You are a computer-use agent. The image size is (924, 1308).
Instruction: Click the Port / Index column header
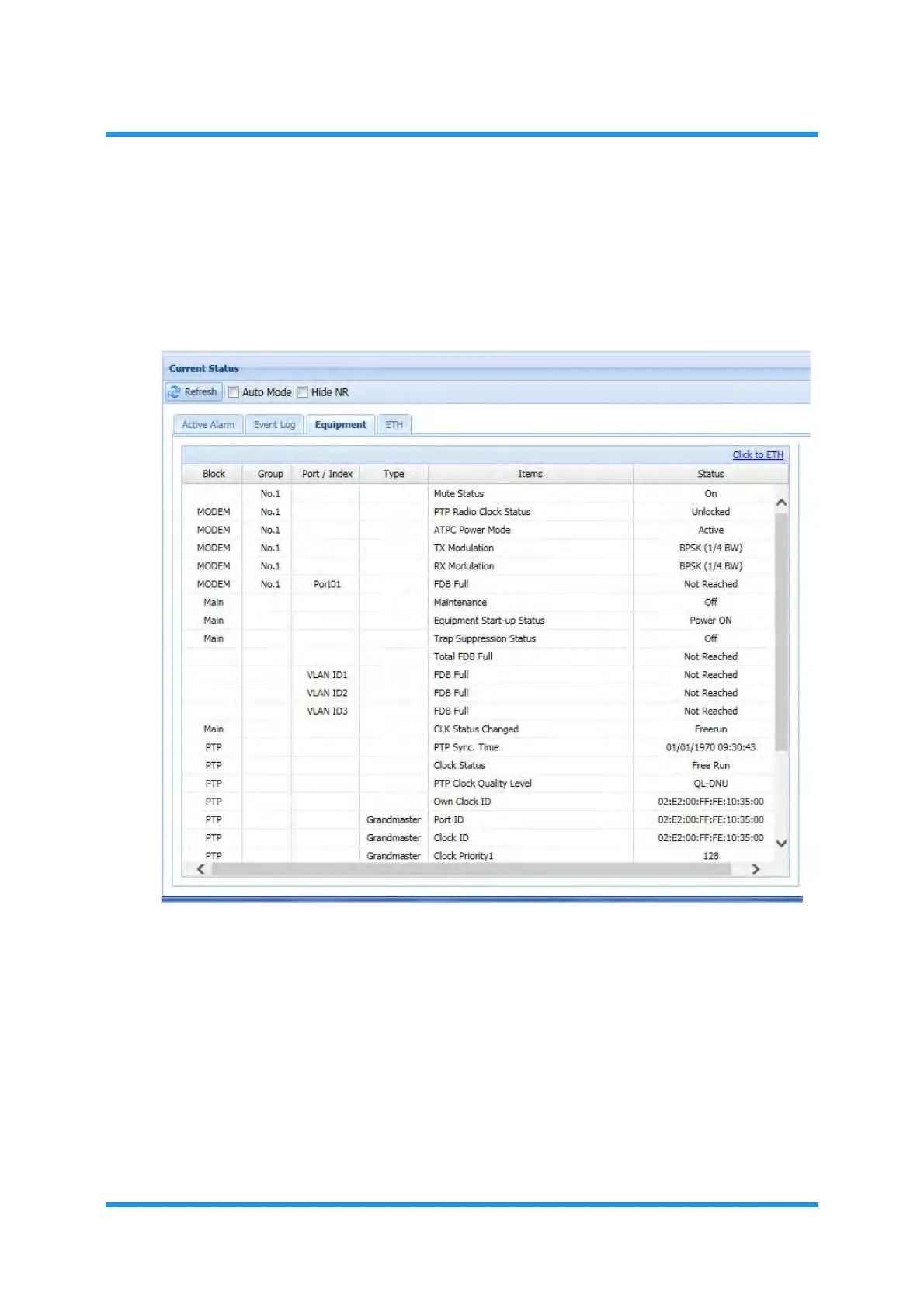click(x=327, y=474)
